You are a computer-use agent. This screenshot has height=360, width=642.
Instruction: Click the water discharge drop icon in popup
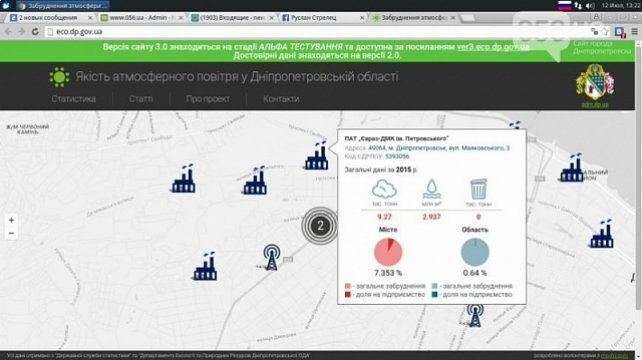[431, 189]
